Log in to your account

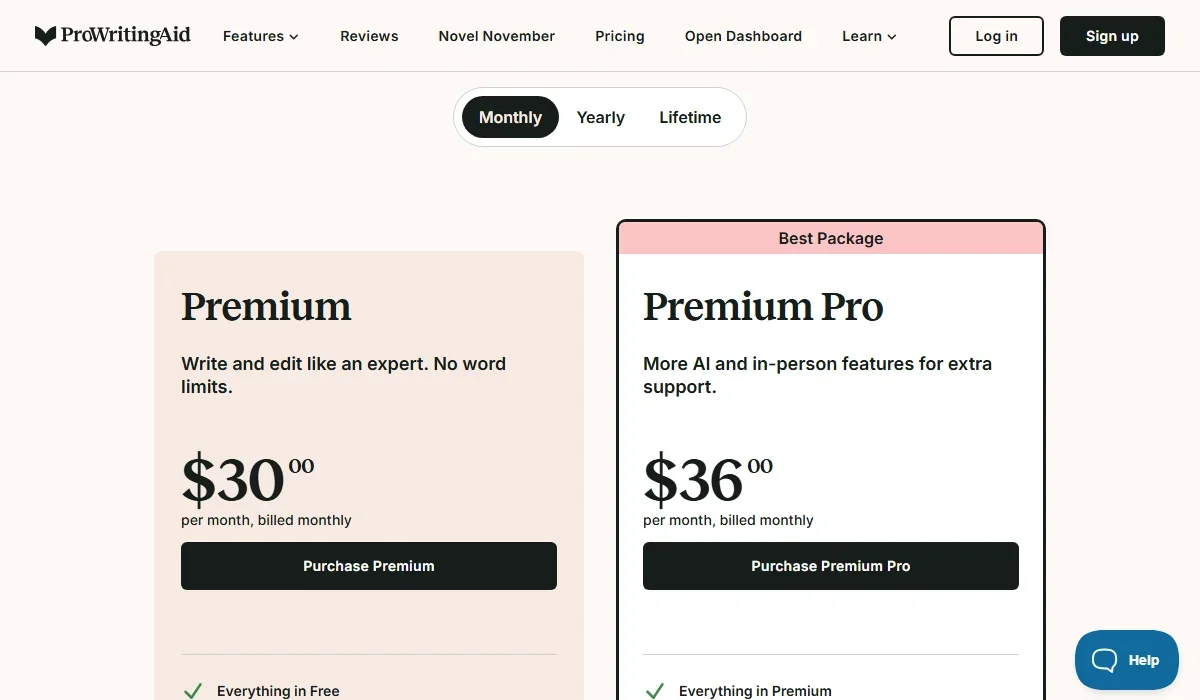pos(996,35)
